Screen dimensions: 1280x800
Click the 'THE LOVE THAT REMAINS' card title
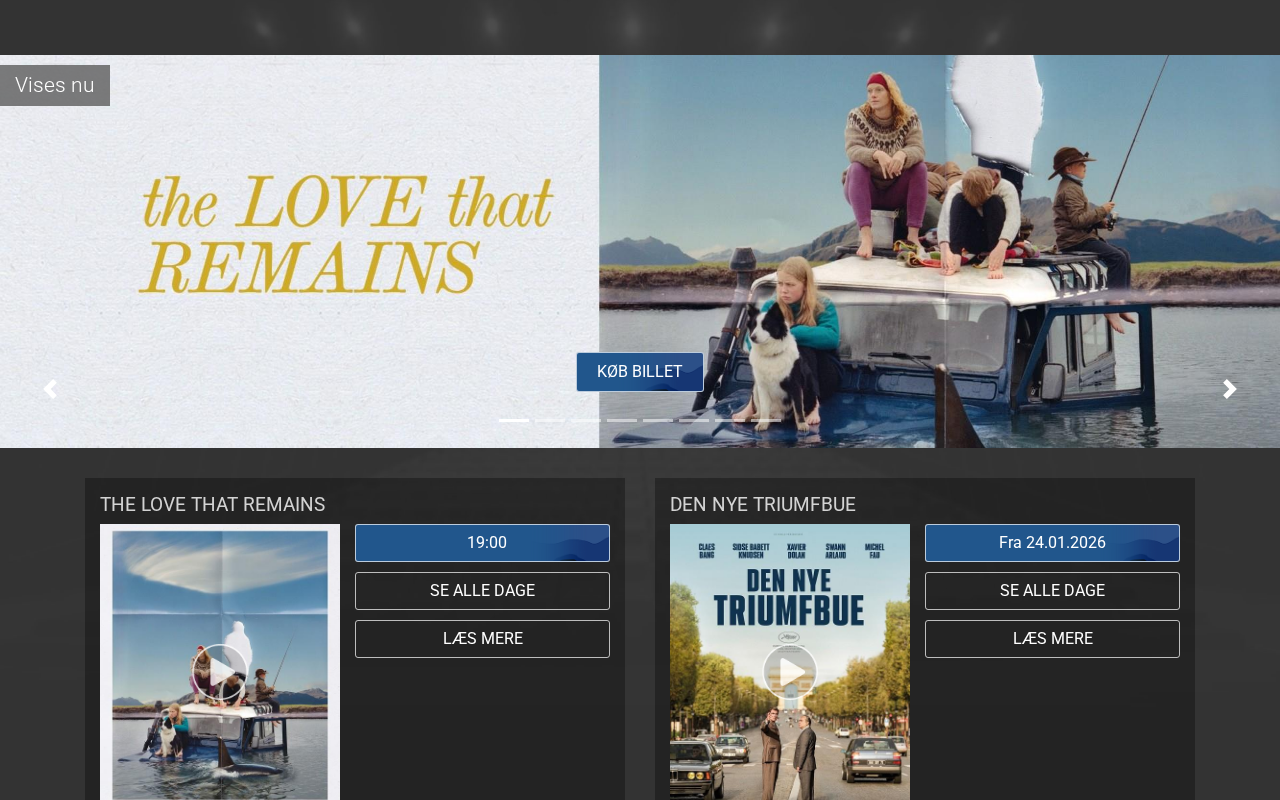213,504
